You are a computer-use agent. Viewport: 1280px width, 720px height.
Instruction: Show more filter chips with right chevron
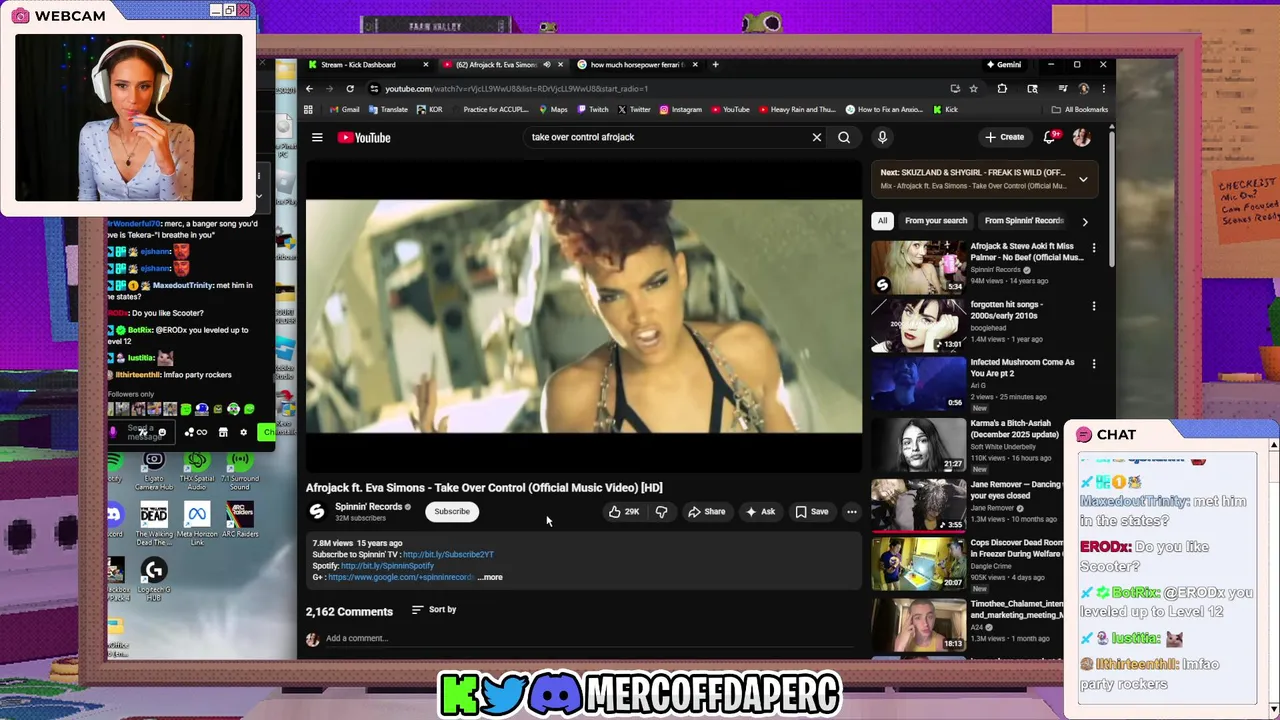coord(1085,221)
